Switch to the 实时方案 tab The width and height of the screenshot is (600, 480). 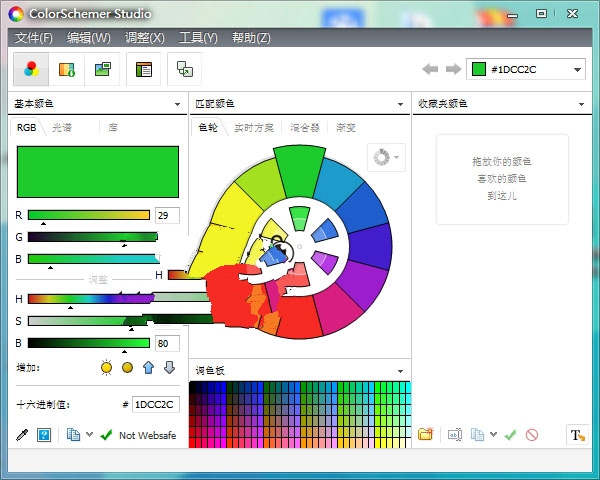click(253, 128)
